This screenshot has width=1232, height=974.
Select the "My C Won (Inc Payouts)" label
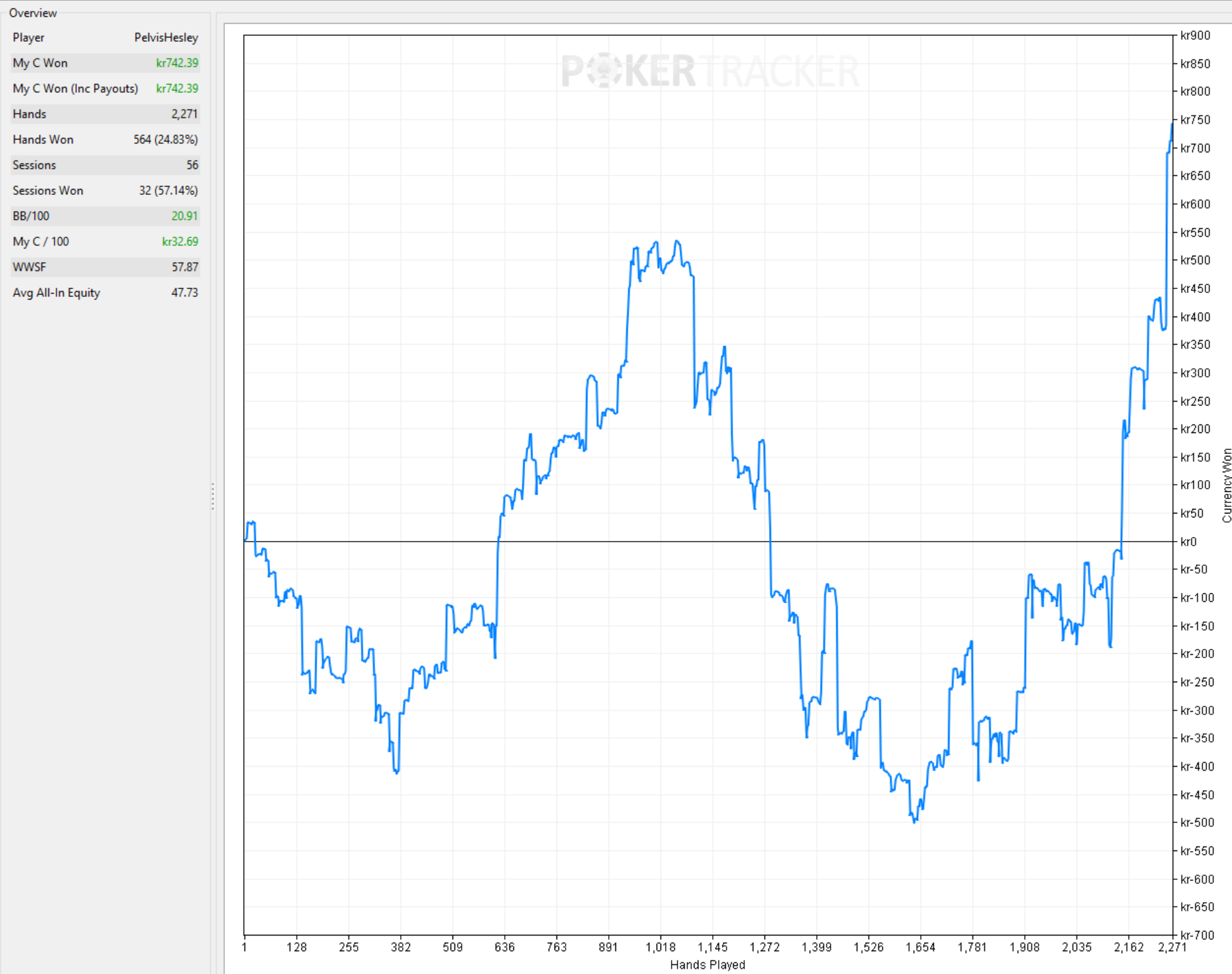pos(75,88)
